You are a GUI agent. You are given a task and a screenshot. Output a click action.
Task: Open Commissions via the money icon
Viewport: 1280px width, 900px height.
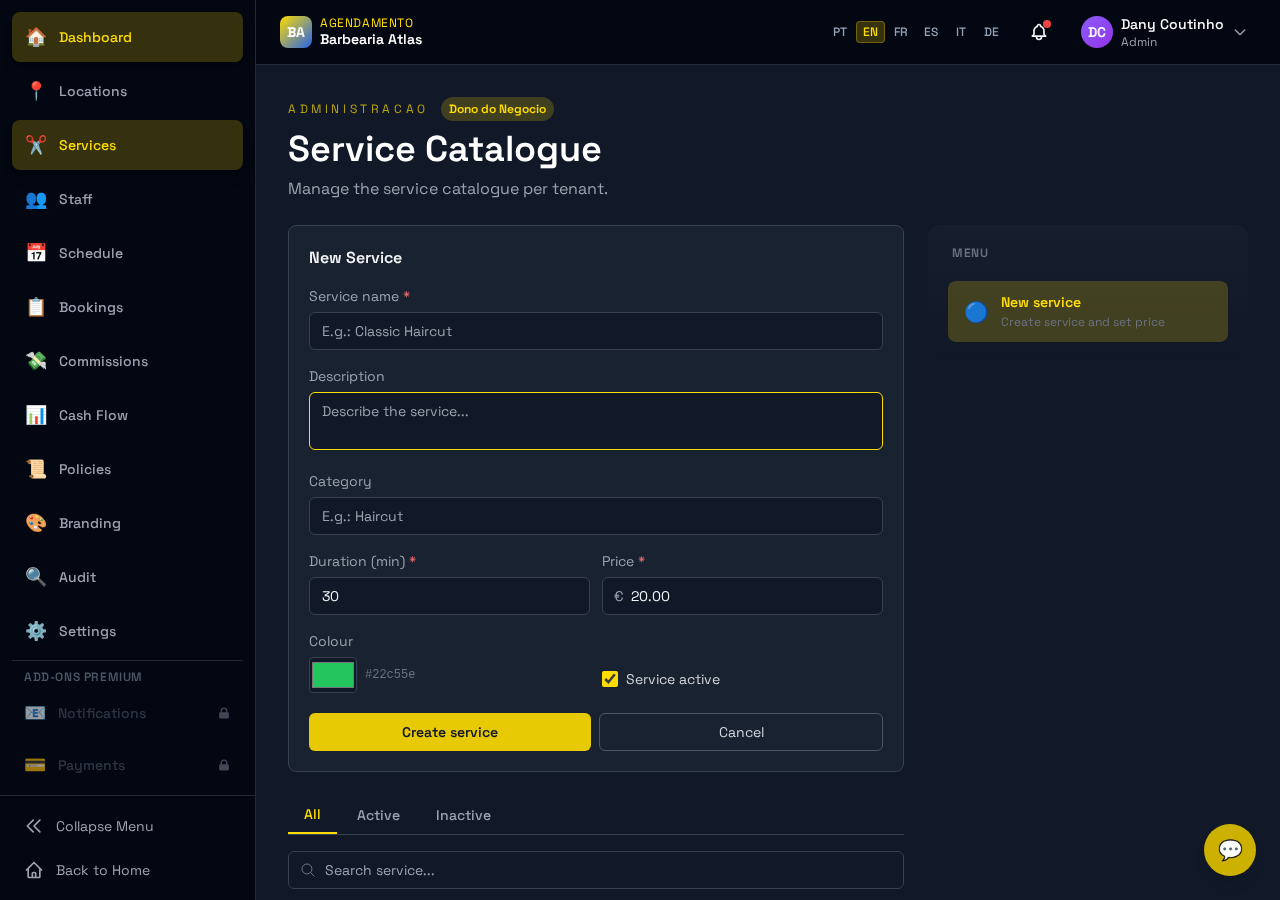click(36, 361)
